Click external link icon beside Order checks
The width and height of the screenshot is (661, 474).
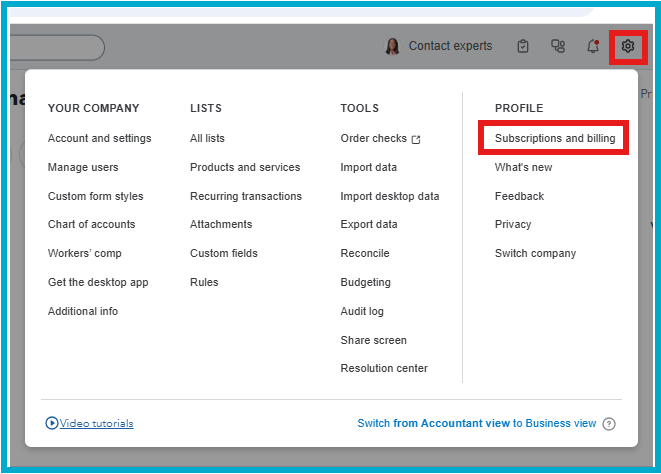pyautogui.click(x=416, y=140)
